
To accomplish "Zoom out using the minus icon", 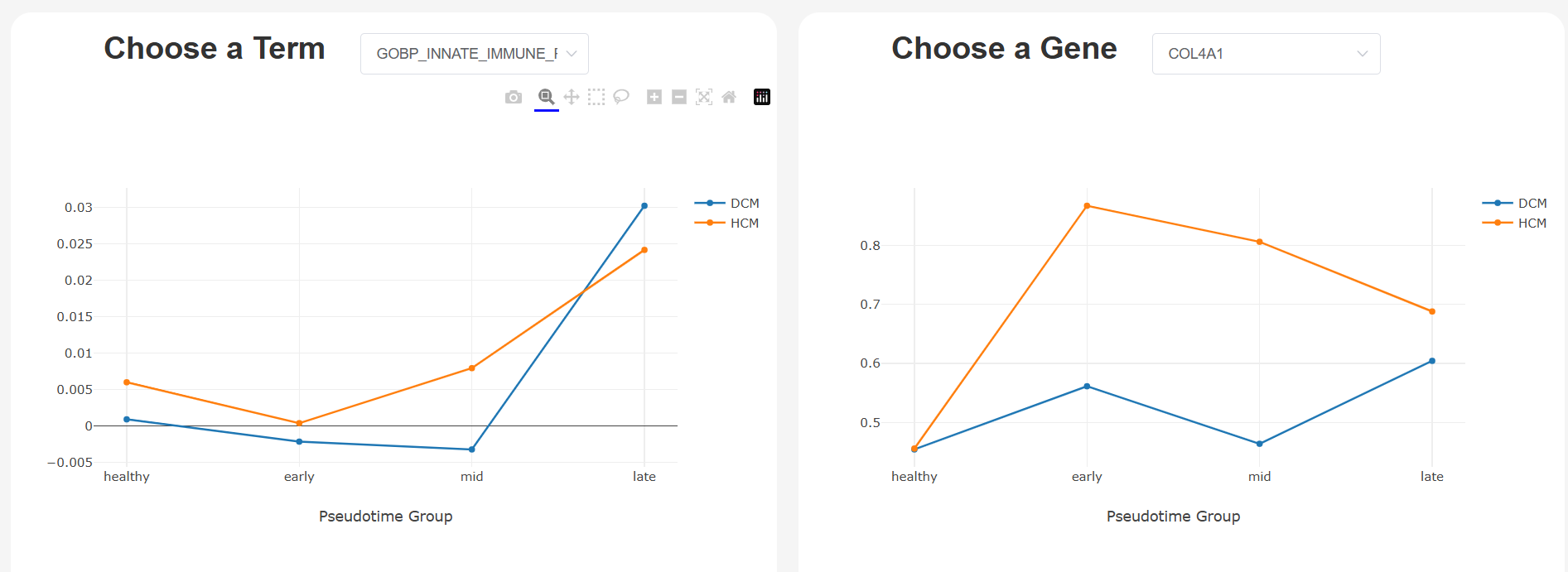I will tap(679, 98).
